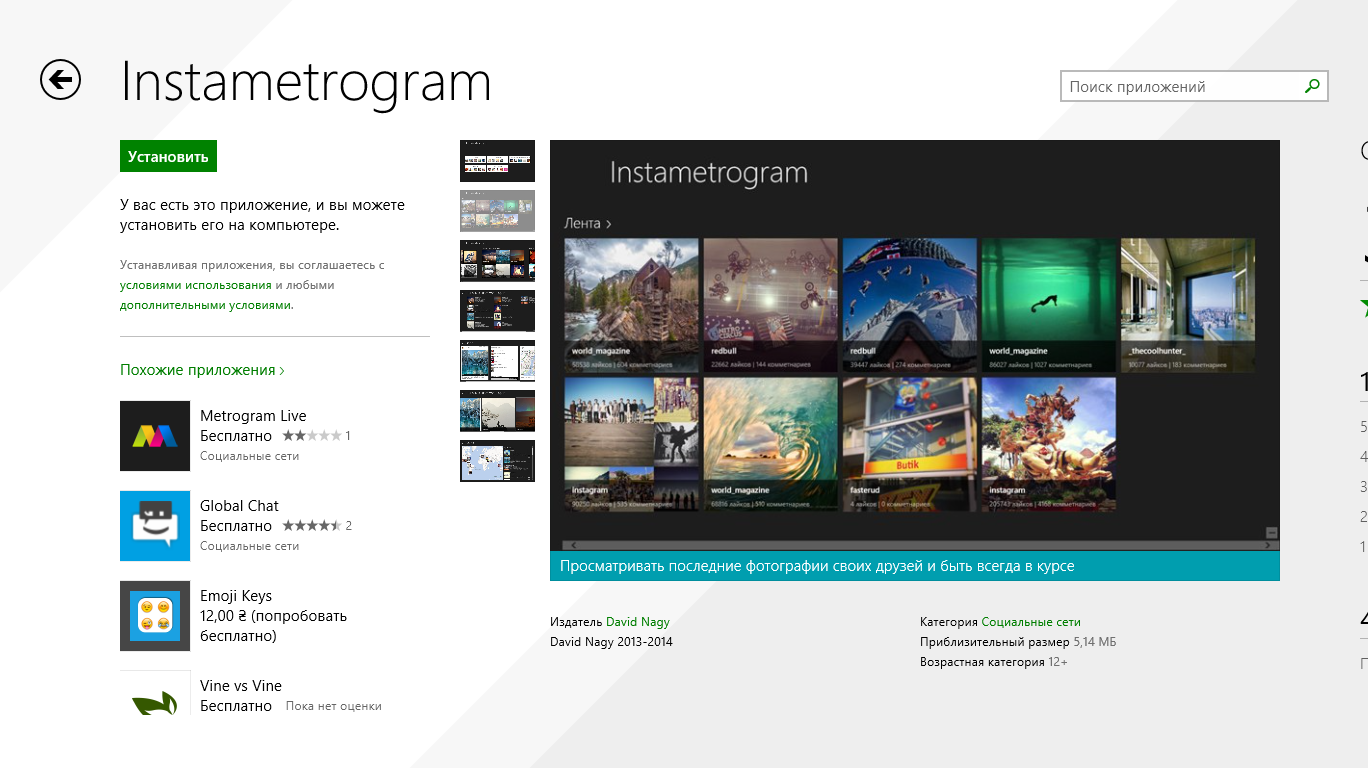The height and width of the screenshot is (768, 1368).
Task: Open the Emoji Keys app icon
Action: [x=155, y=616]
